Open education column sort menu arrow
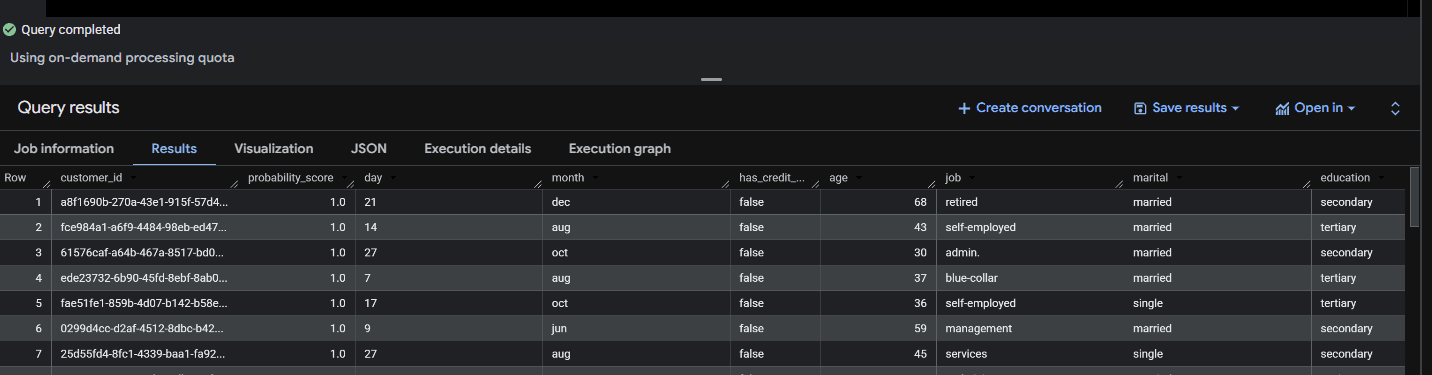This screenshot has width=1432, height=375. pos(1381,178)
